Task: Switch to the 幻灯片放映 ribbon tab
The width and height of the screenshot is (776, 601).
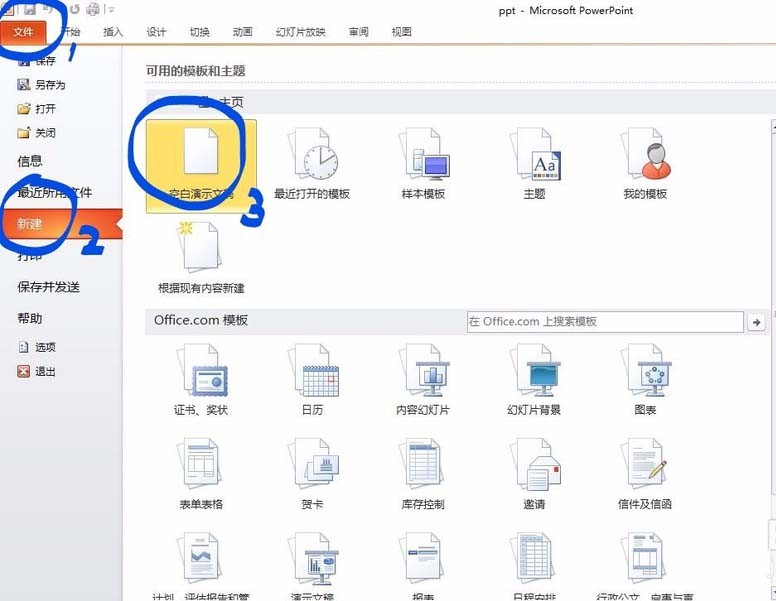Action: pyautogui.click(x=300, y=32)
